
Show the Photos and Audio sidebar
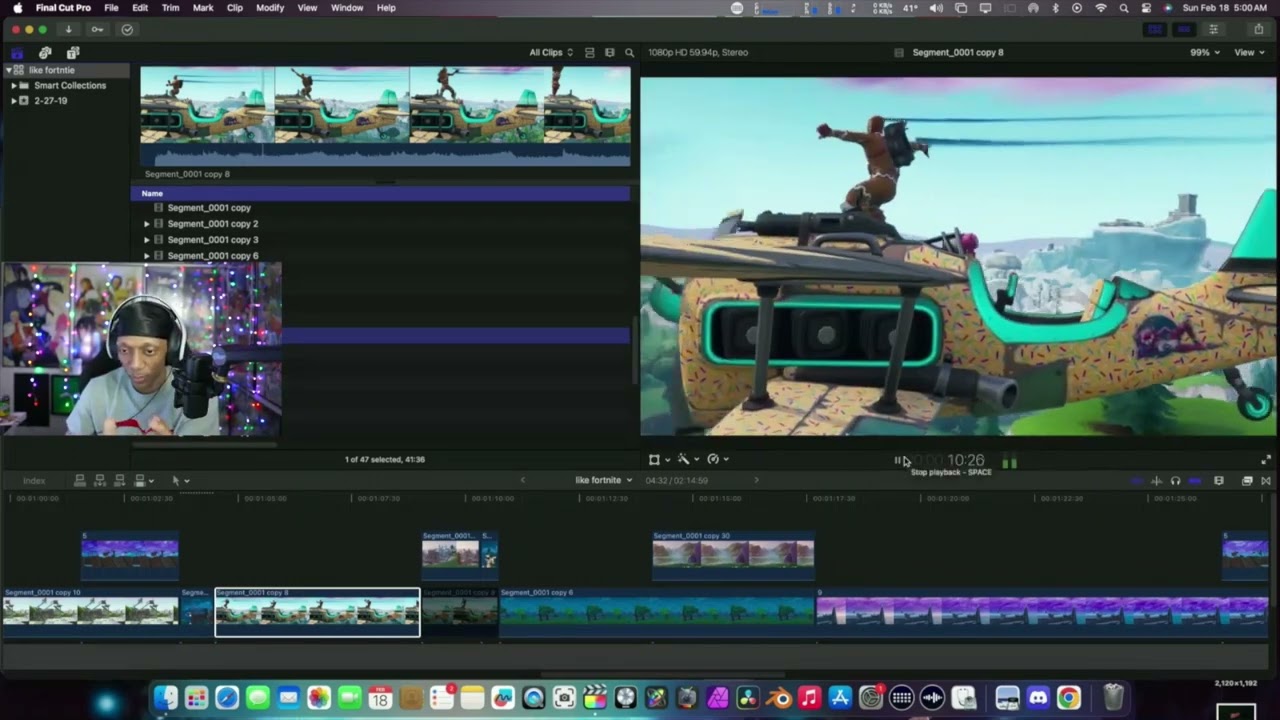(45, 52)
